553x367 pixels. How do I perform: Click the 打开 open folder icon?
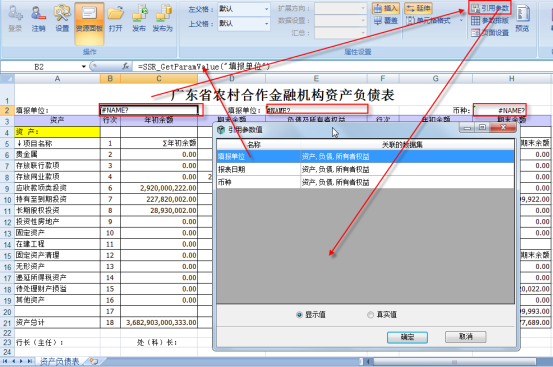[x=116, y=18]
